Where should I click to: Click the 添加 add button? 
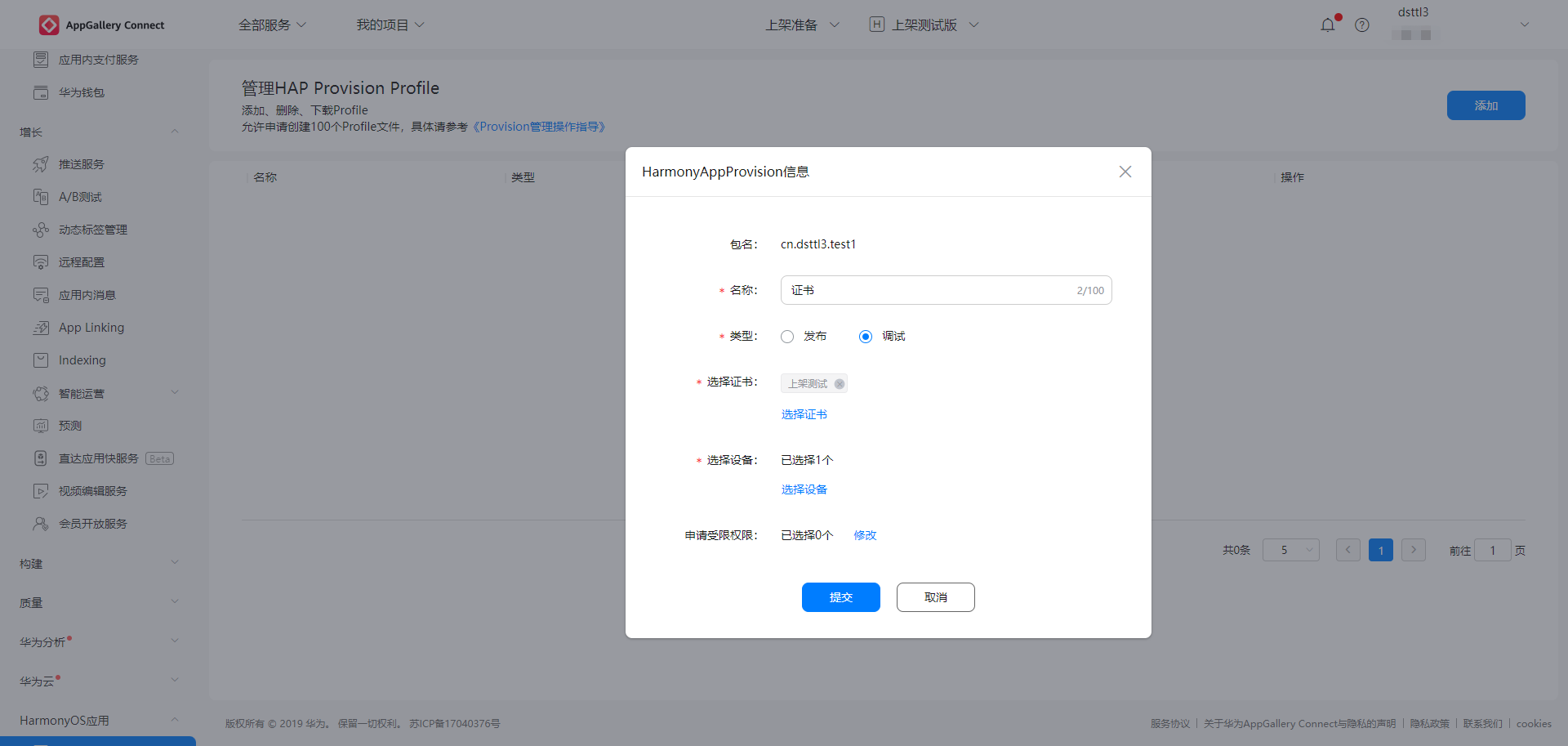click(1486, 105)
